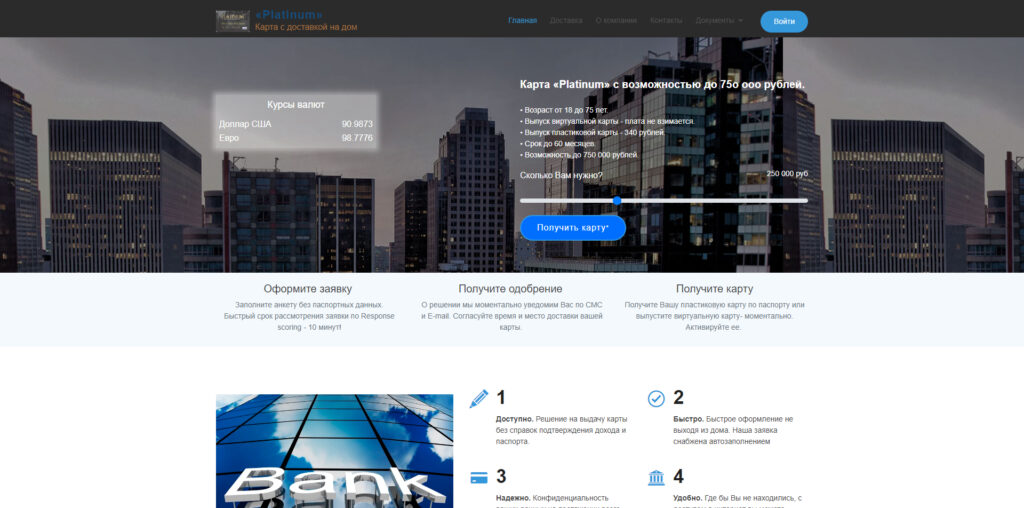This screenshot has height=508, width=1024.
Task: Click the Оформите заявку heading
Action: click(x=308, y=289)
